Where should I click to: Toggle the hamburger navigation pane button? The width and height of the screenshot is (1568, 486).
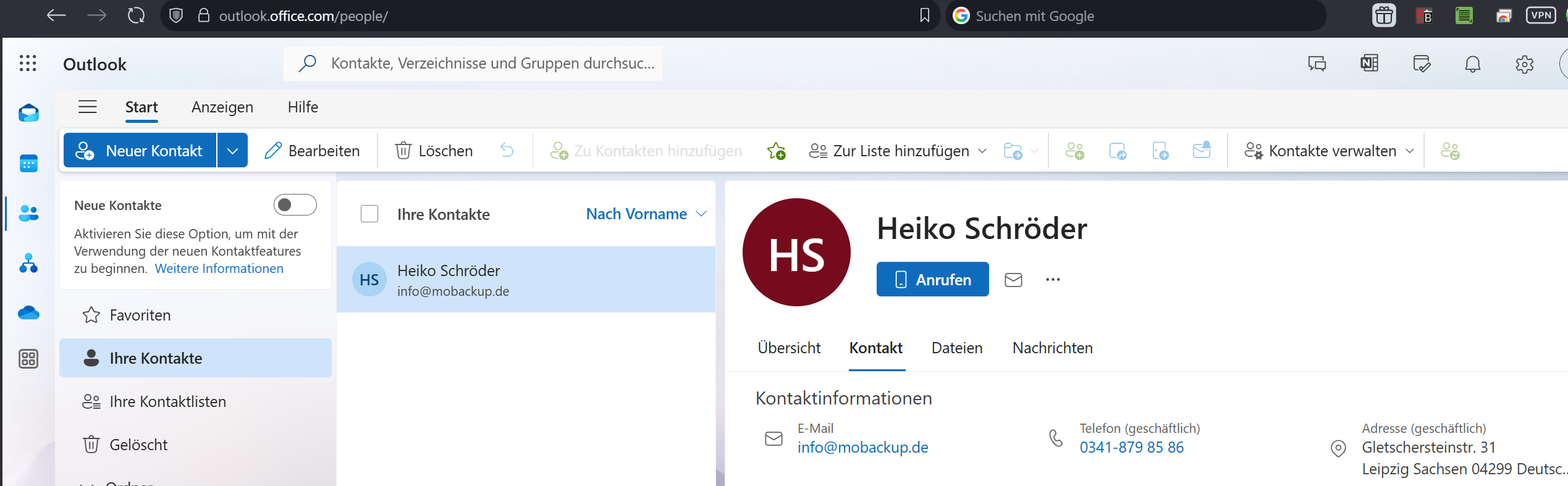[x=88, y=107]
